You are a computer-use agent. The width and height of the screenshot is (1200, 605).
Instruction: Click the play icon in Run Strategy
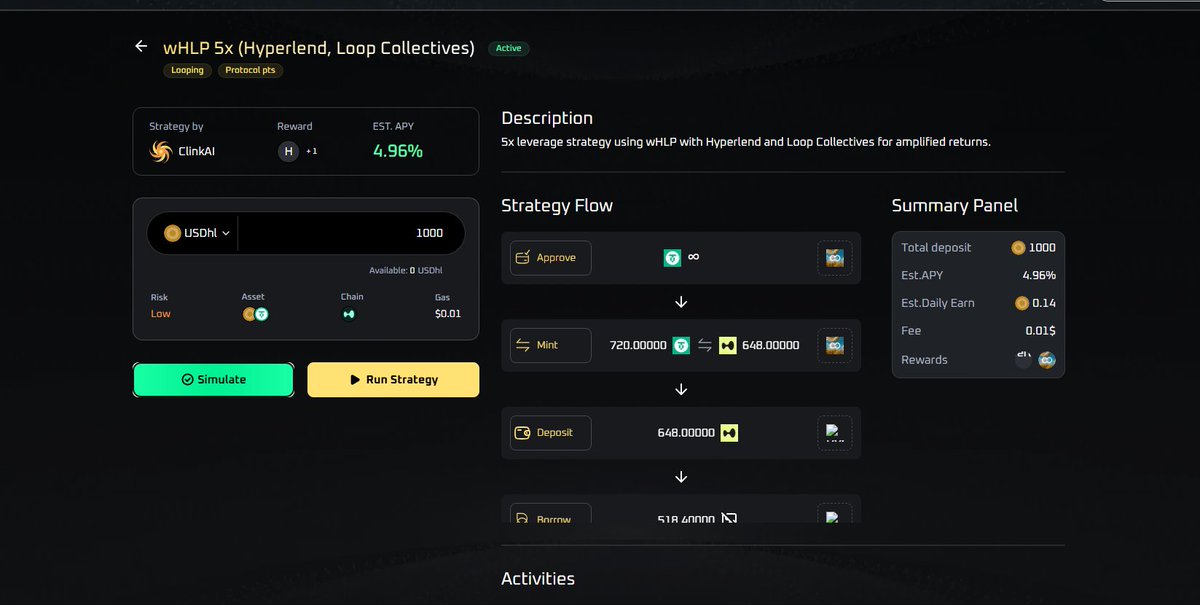(x=355, y=380)
